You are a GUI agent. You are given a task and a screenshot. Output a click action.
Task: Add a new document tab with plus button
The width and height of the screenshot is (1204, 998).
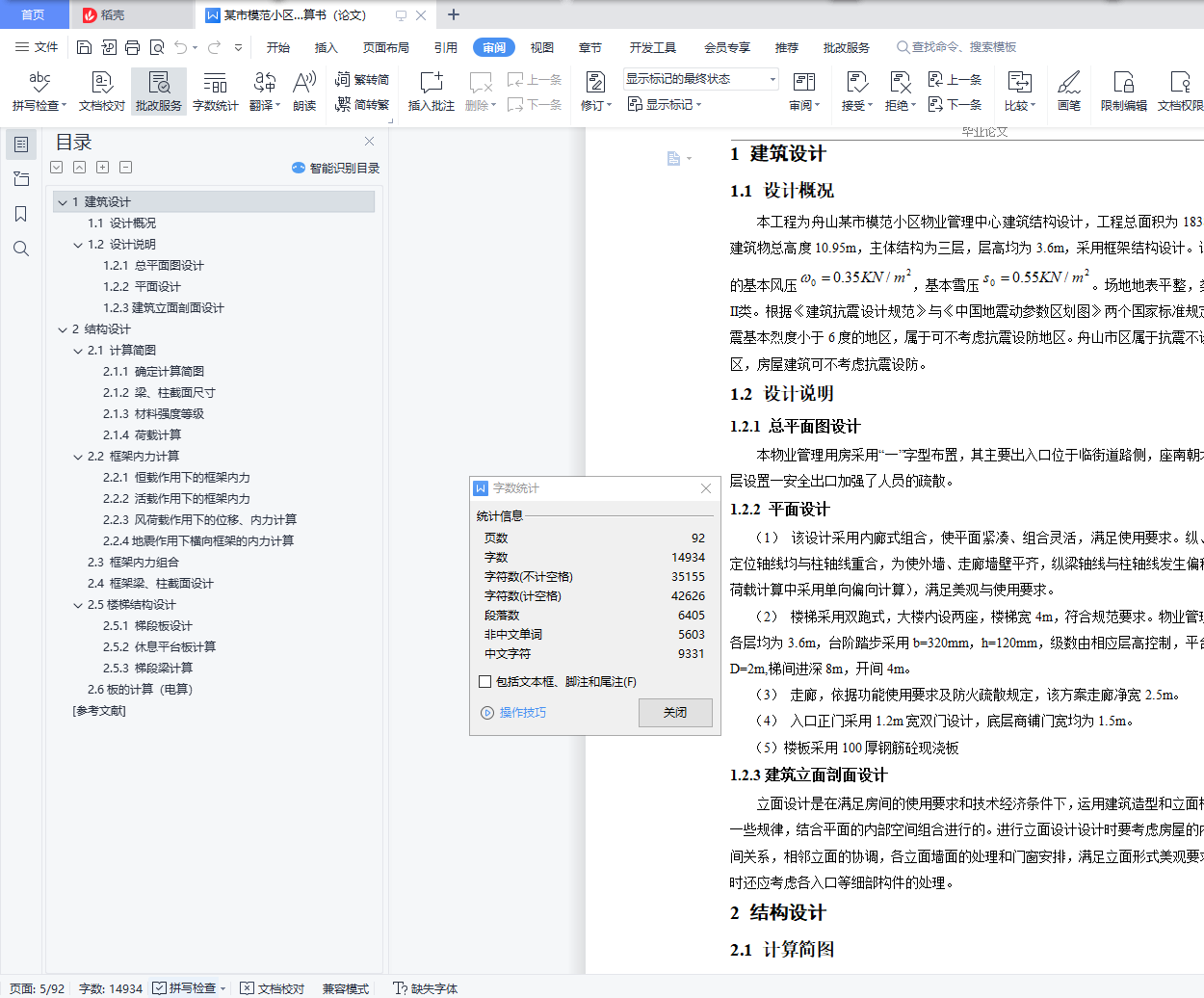point(454,14)
